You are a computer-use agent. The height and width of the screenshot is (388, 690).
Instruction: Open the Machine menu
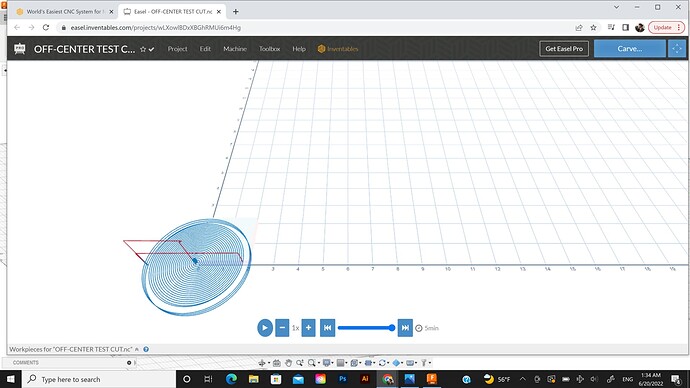[235, 49]
